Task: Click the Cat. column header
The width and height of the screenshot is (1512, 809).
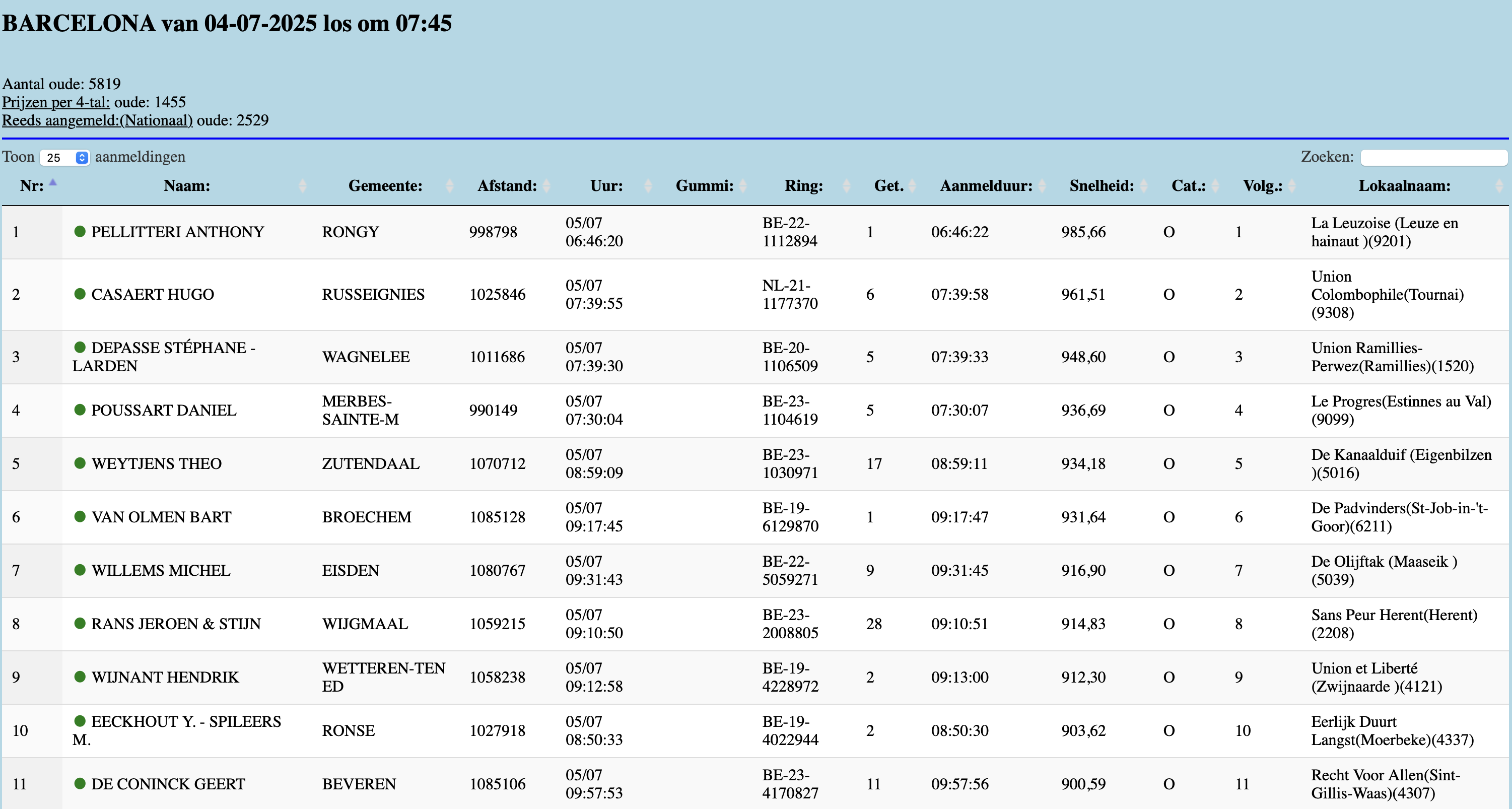Action: click(x=1189, y=186)
